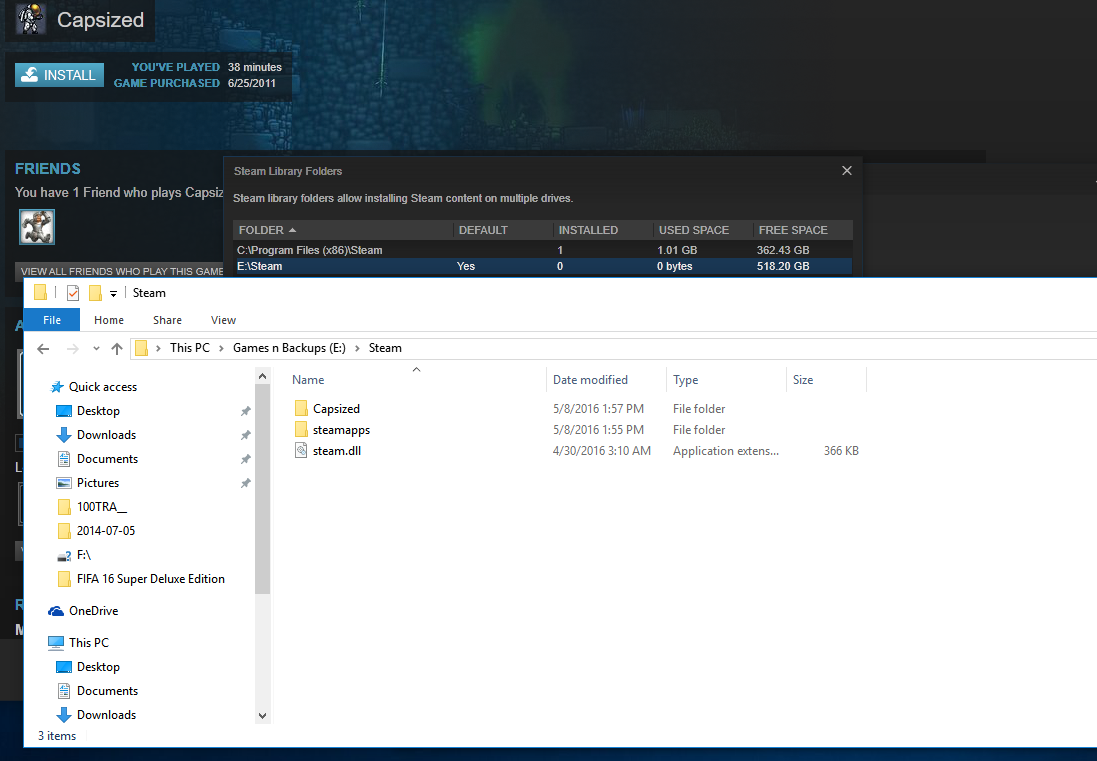Expand the chevron after This PC breadcrumb
Image resolution: width=1097 pixels, height=761 pixels.
tap(222, 348)
